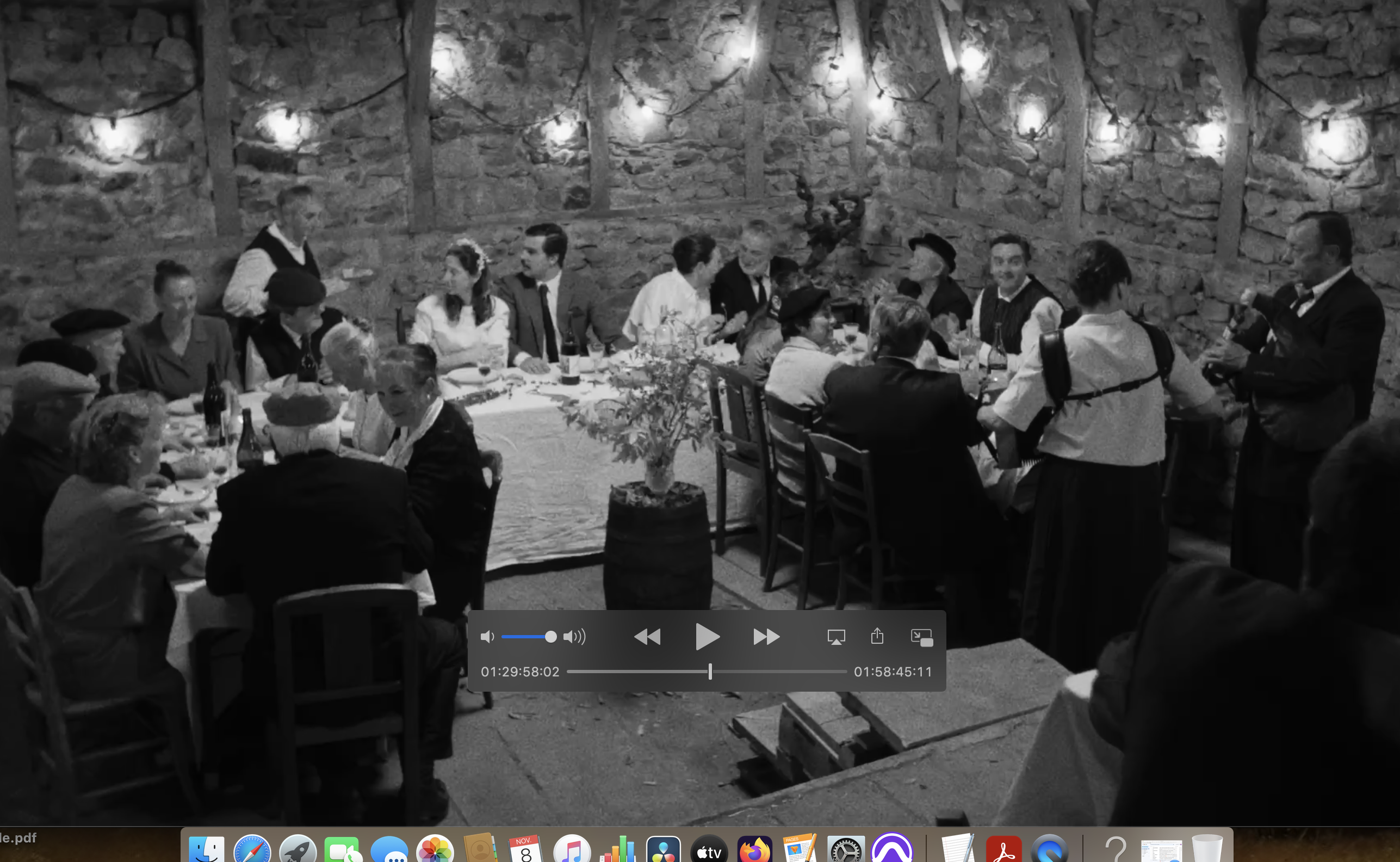Image resolution: width=1400 pixels, height=862 pixels.
Task: Click the rewind button
Action: pos(647,636)
